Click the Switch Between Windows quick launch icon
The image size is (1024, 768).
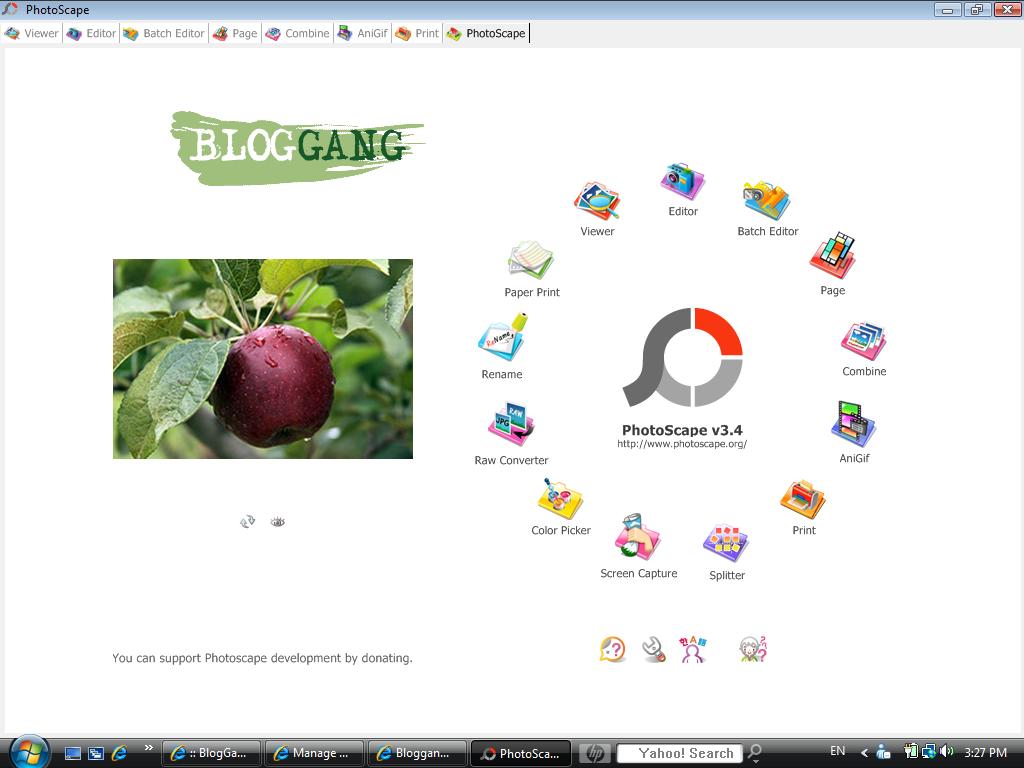point(96,753)
